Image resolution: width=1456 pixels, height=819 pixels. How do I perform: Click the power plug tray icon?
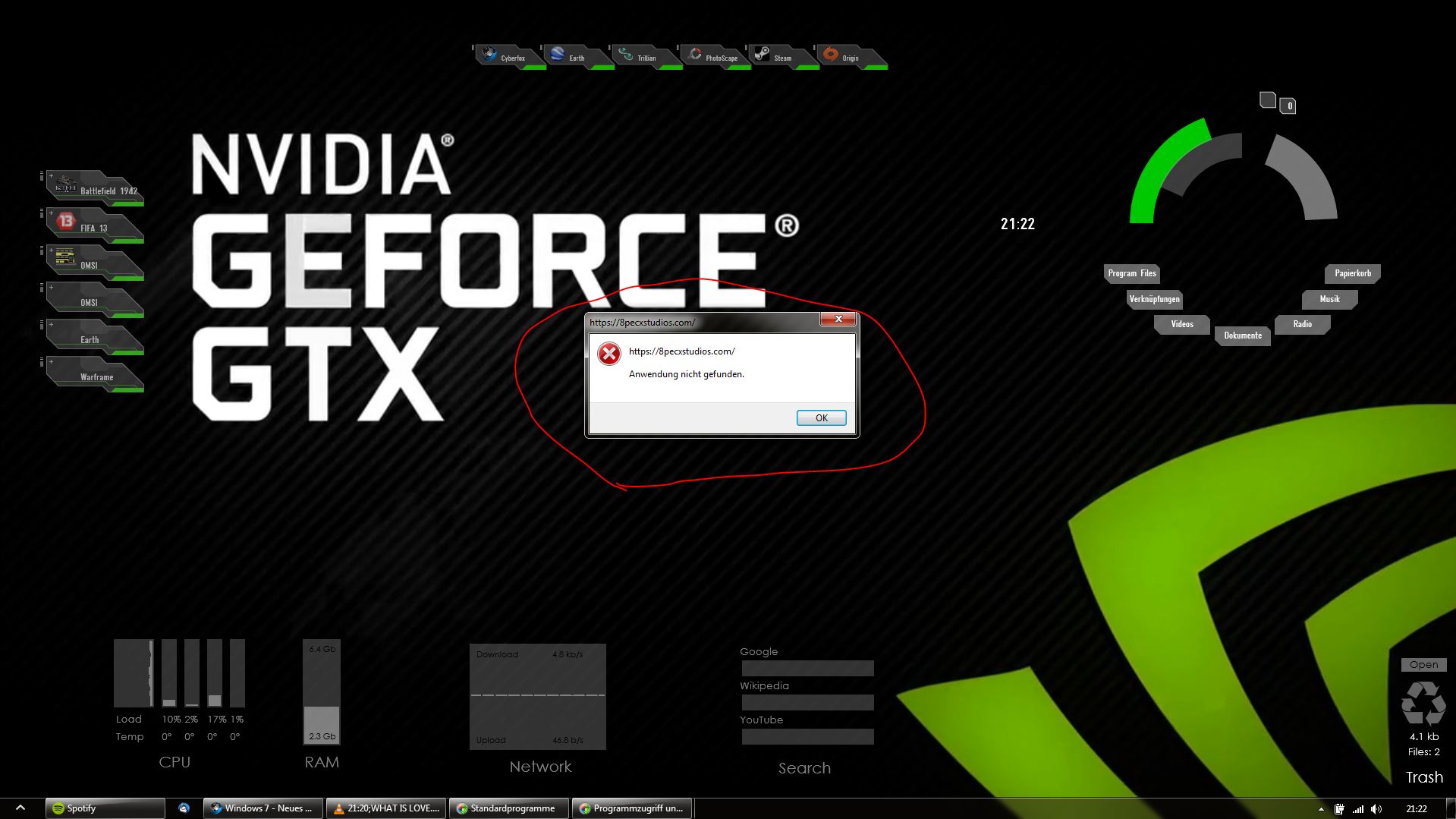click(x=1339, y=809)
